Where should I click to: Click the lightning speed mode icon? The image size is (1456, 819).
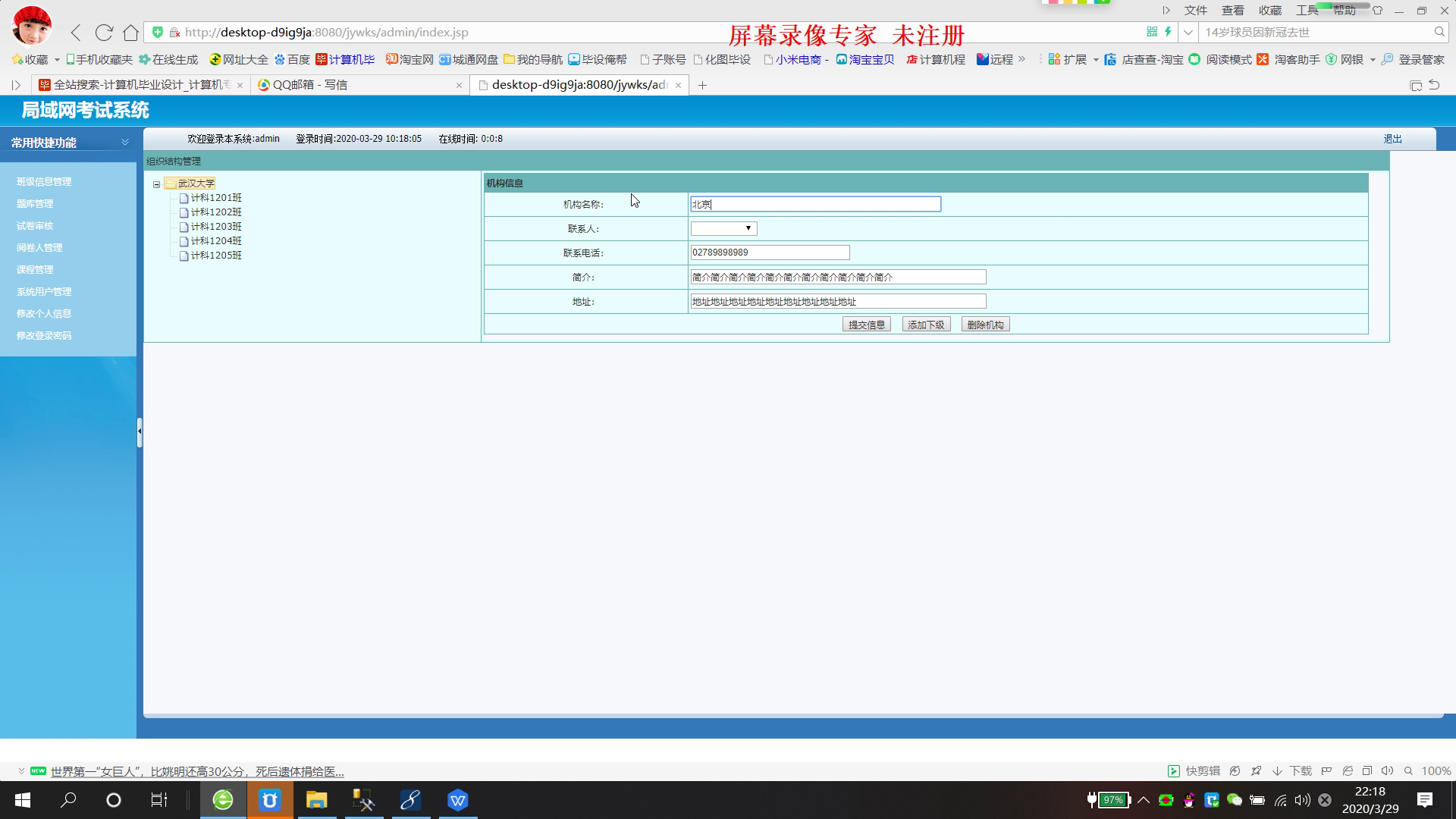tap(1169, 32)
